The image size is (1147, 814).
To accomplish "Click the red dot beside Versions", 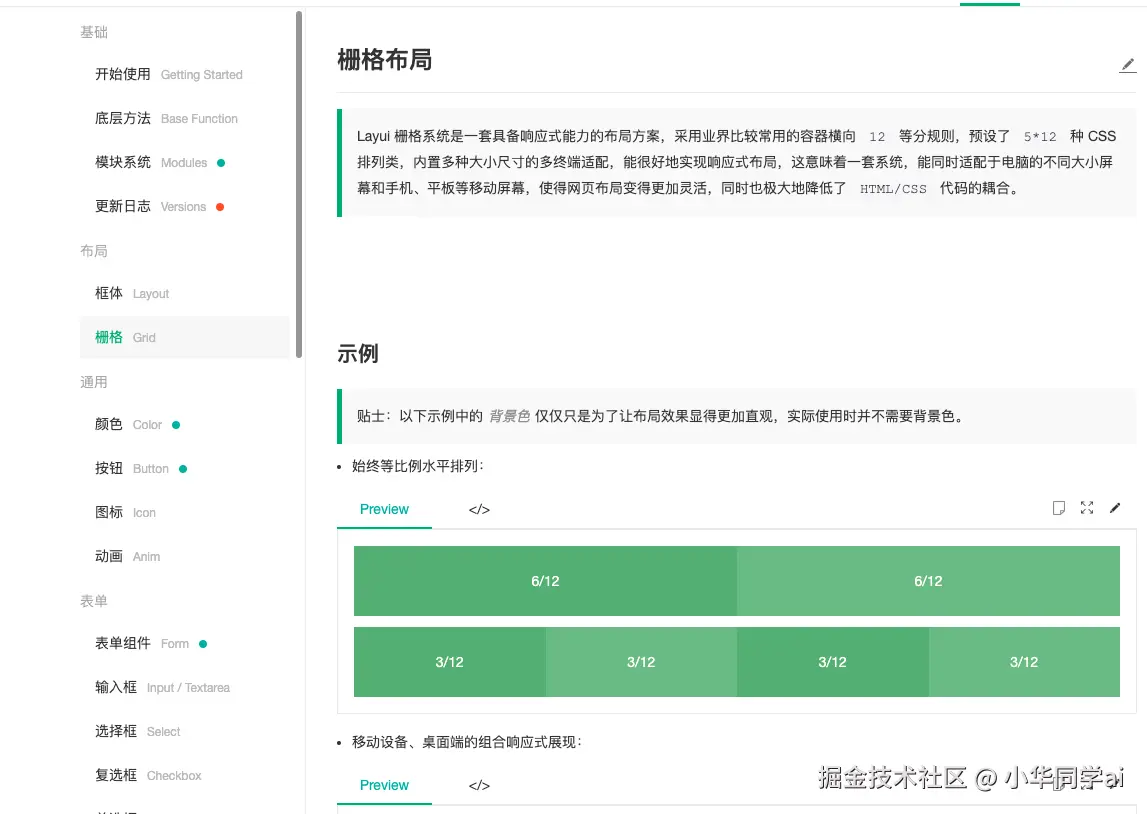I will [x=219, y=207].
